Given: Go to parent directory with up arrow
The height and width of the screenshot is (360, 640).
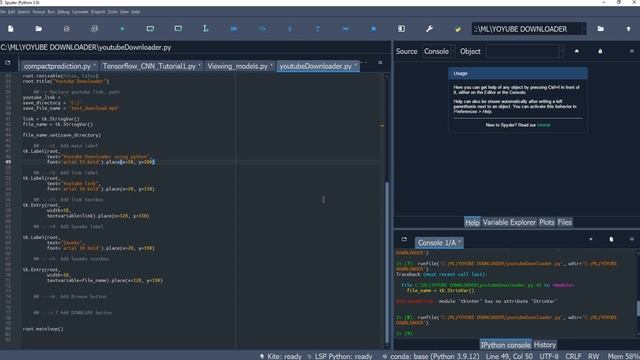Looking at the screenshot, I should [628, 29].
